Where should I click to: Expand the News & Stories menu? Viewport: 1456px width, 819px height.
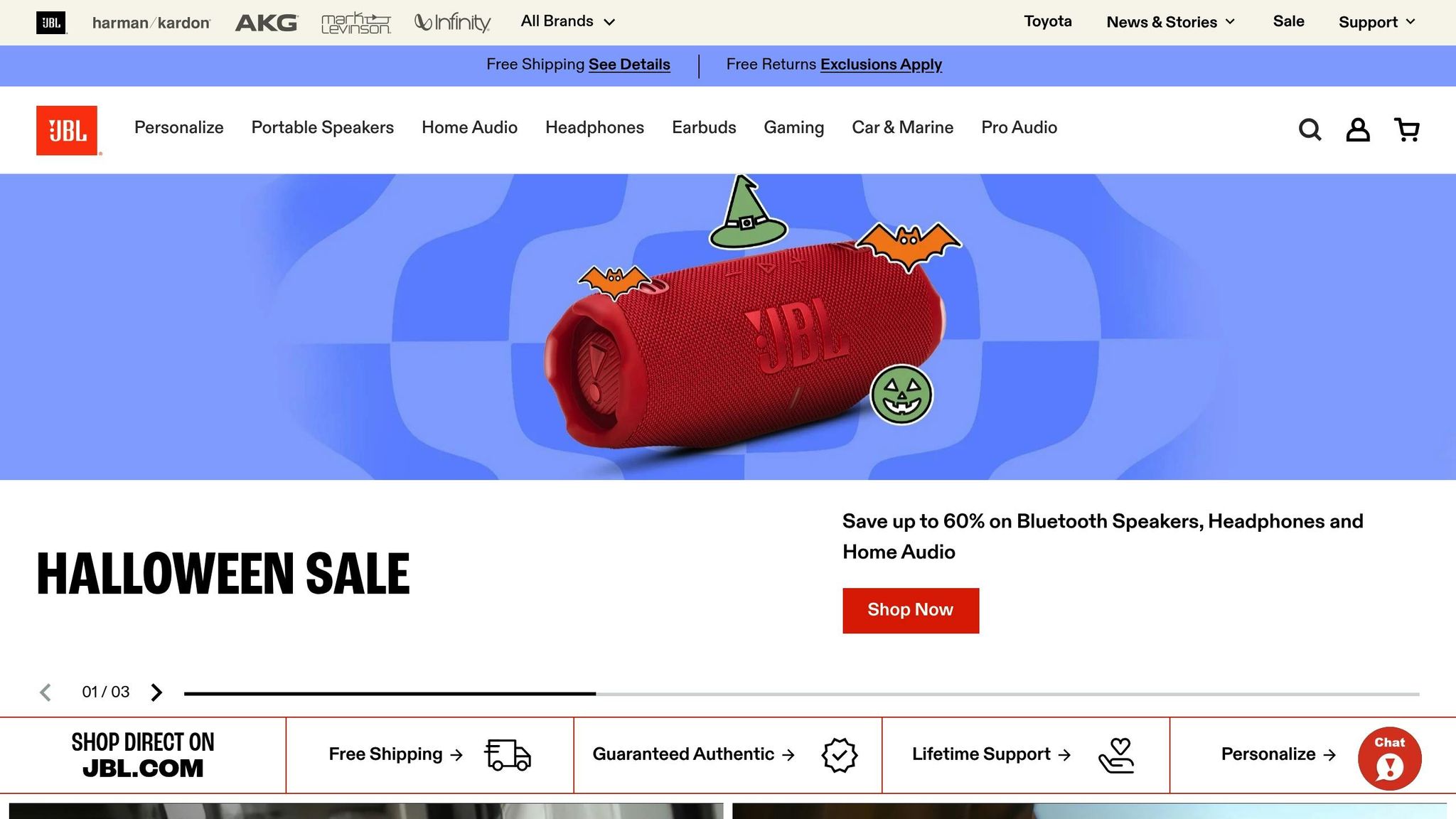coord(1170,22)
